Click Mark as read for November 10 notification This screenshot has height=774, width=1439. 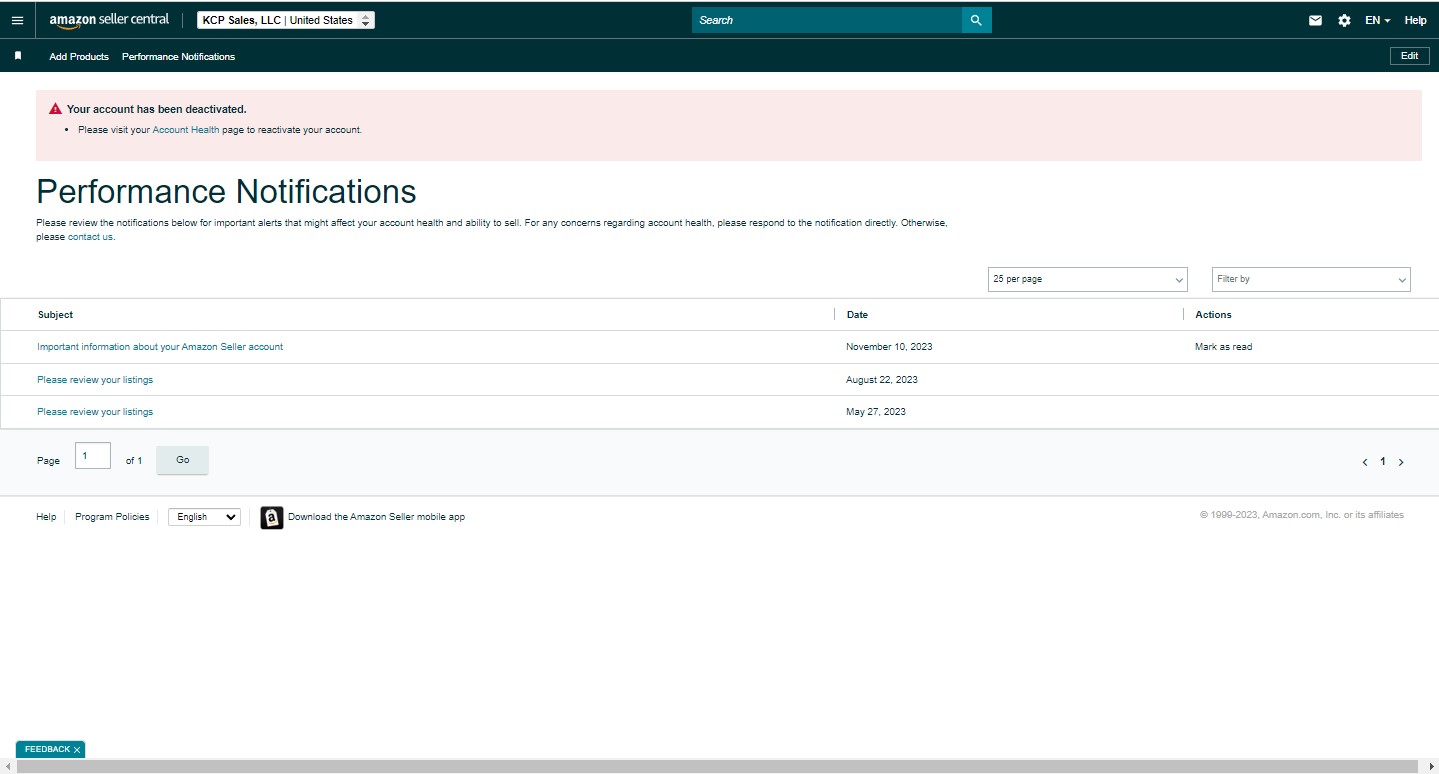click(1223, 347)
